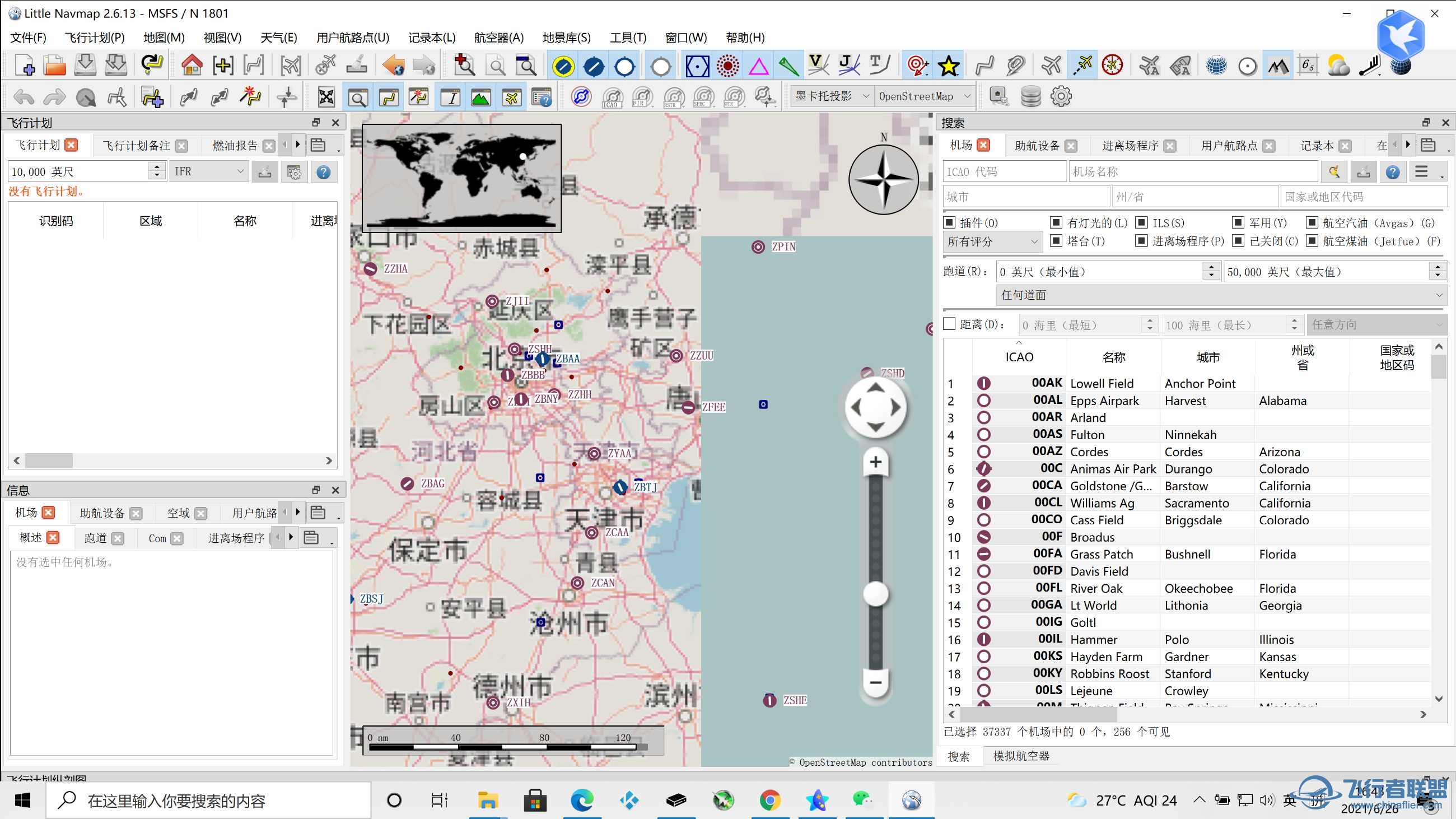1456x819 pixels.
Task: Toggle the ILS(S) checkbox
Action: click(1141, 222)
